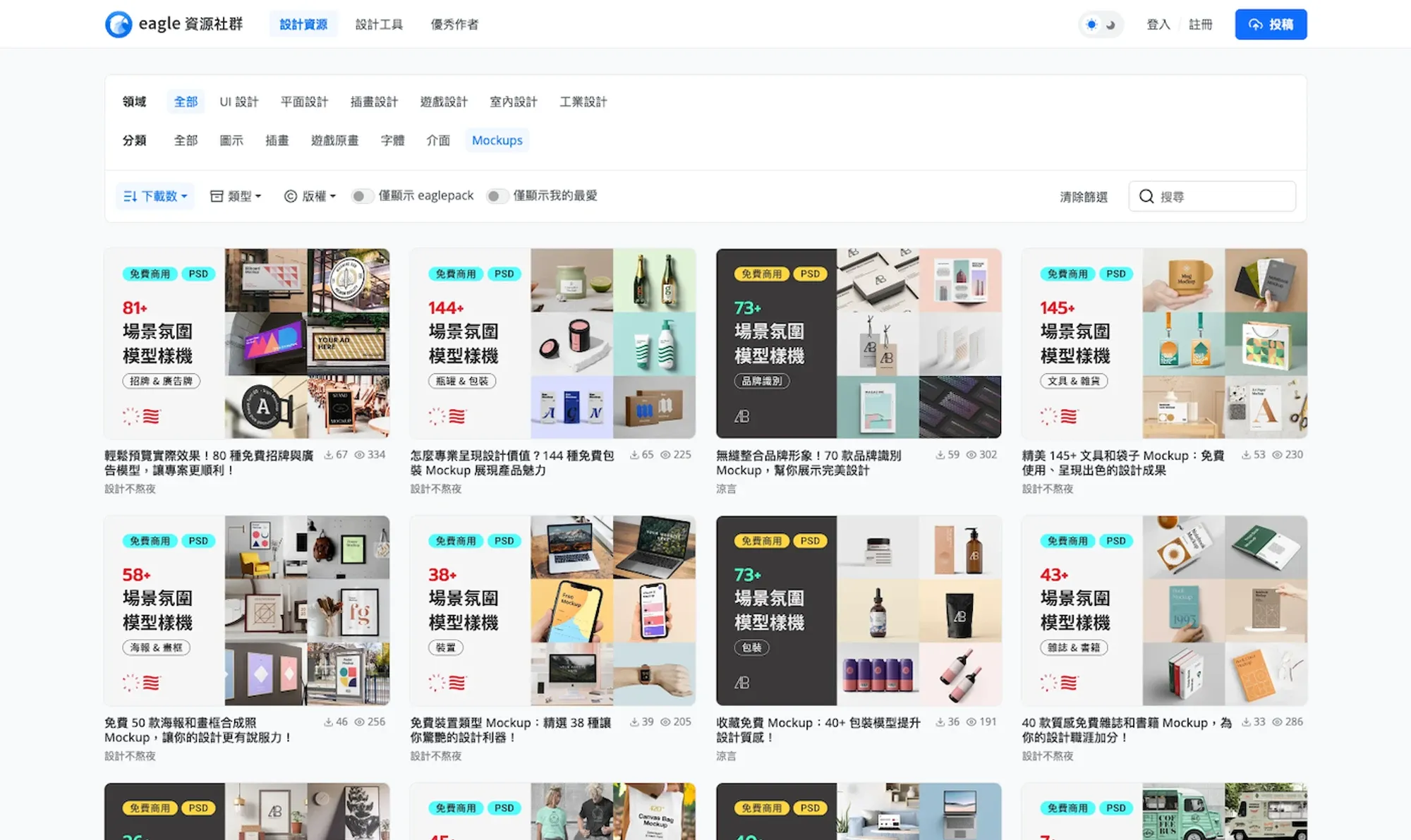Click the upload cloud icon in 投稿 button
This screenshot has height=840, width=1411.
pos(1256,25)
